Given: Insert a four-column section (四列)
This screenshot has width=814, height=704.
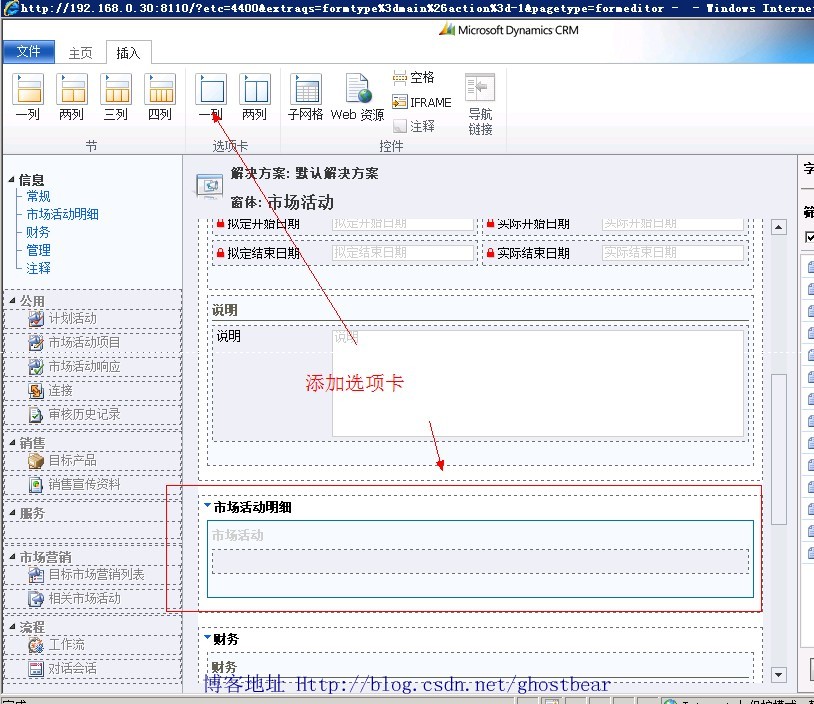Looking at the screenshot, I should point(160,97).
